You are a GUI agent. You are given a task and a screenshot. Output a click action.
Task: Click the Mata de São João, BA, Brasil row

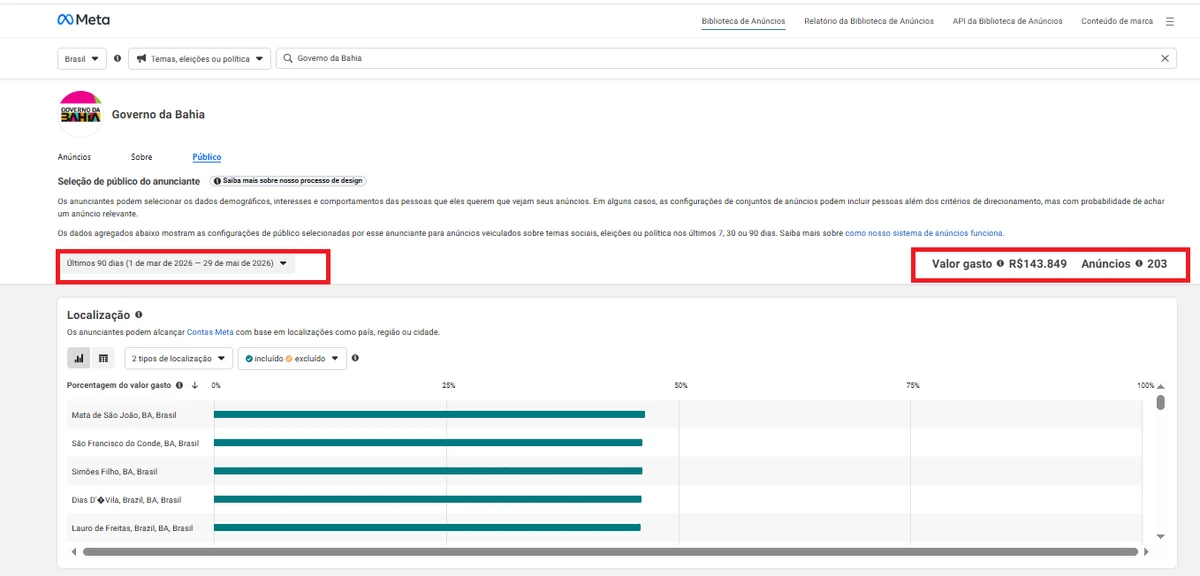[605, 414]
